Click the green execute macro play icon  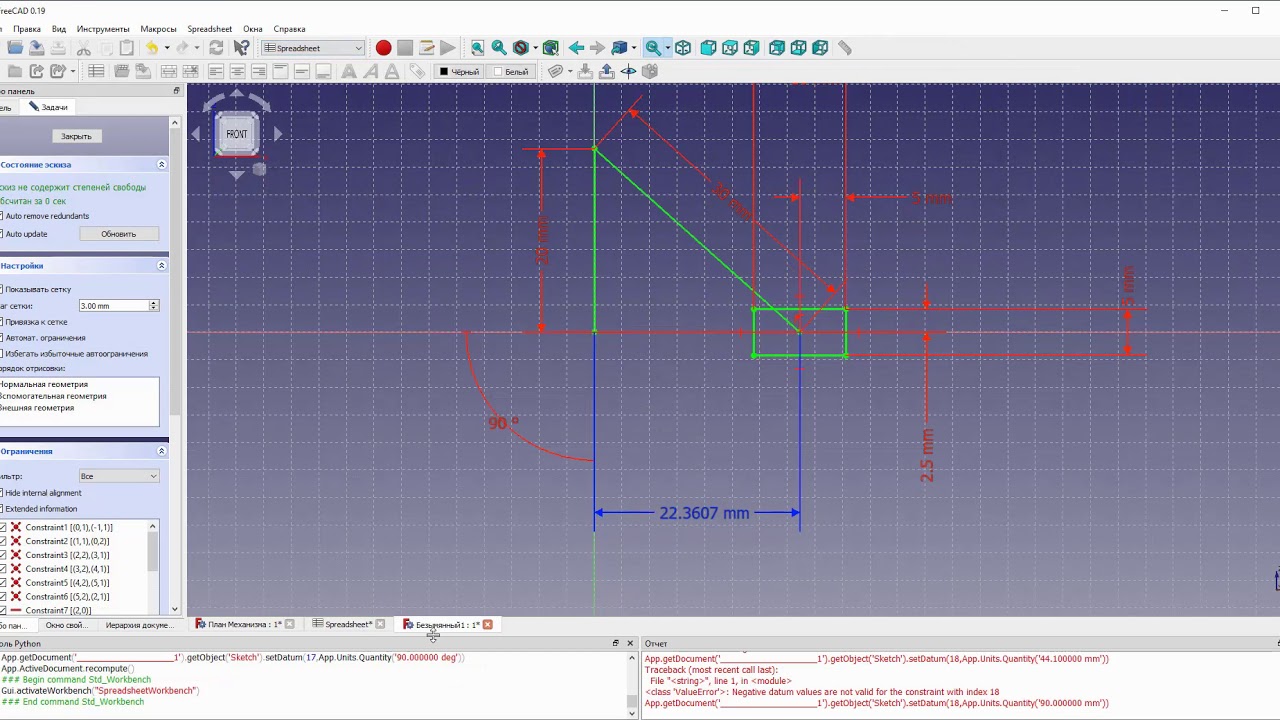point(447,48)
